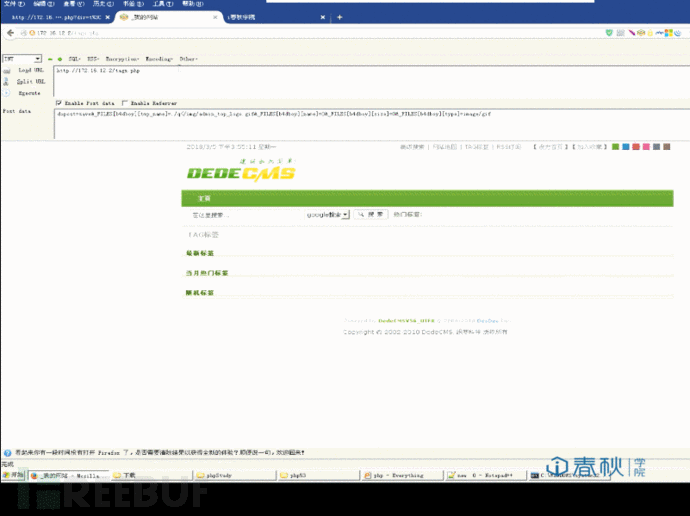
Task: Click the 设为首页 (set as homepage) link at page top
Action: [x=551, y=147]
